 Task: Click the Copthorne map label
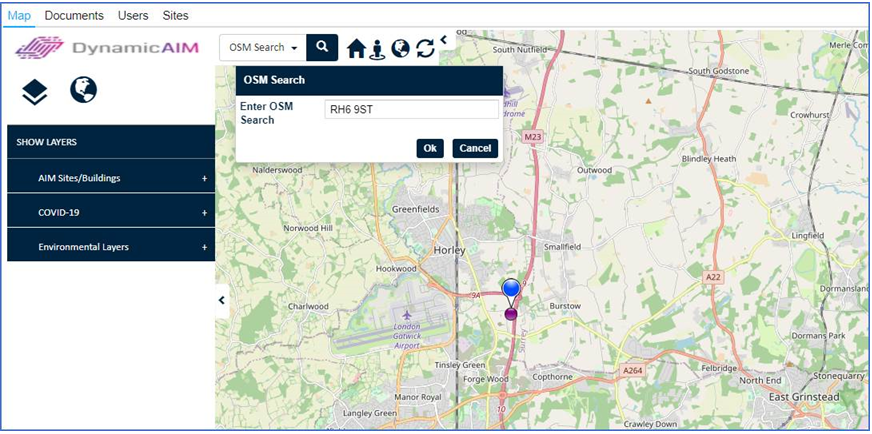click(x=552, y=377)
